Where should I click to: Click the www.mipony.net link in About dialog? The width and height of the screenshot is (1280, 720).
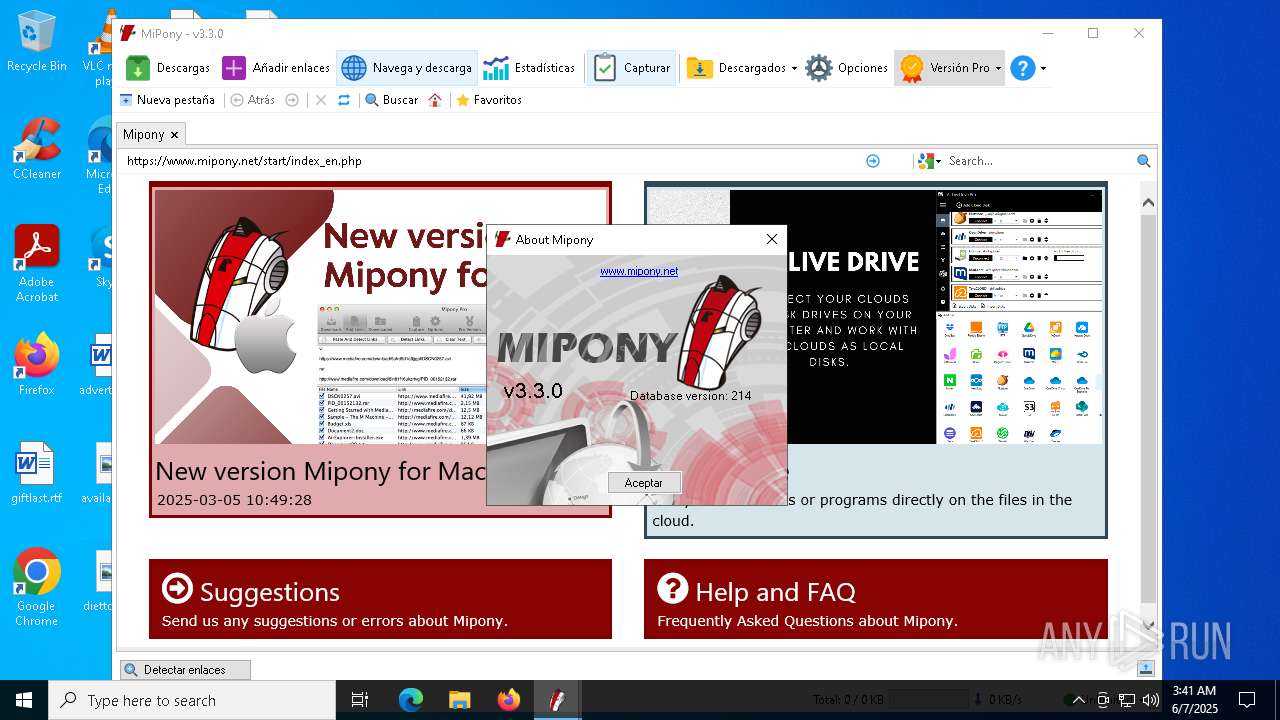pos(639,271)
